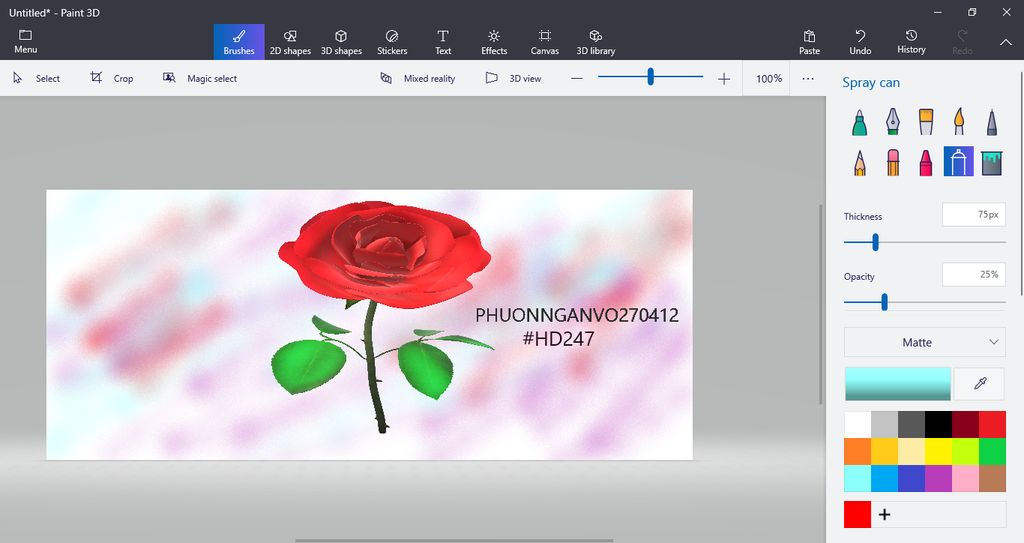
Task: Click the canvas vertical scrollbar
Action: [822, 304]
